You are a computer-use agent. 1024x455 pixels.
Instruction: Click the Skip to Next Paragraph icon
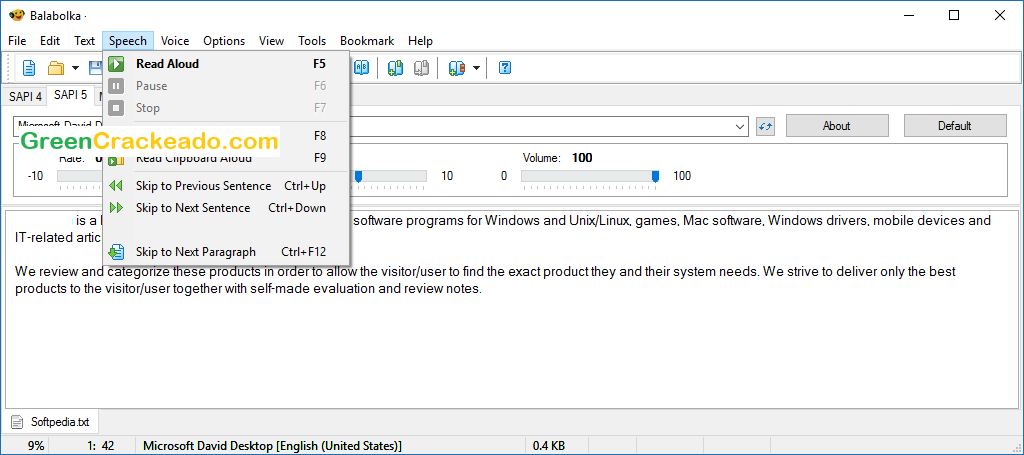pyautogui.click(x=116, y=252)
